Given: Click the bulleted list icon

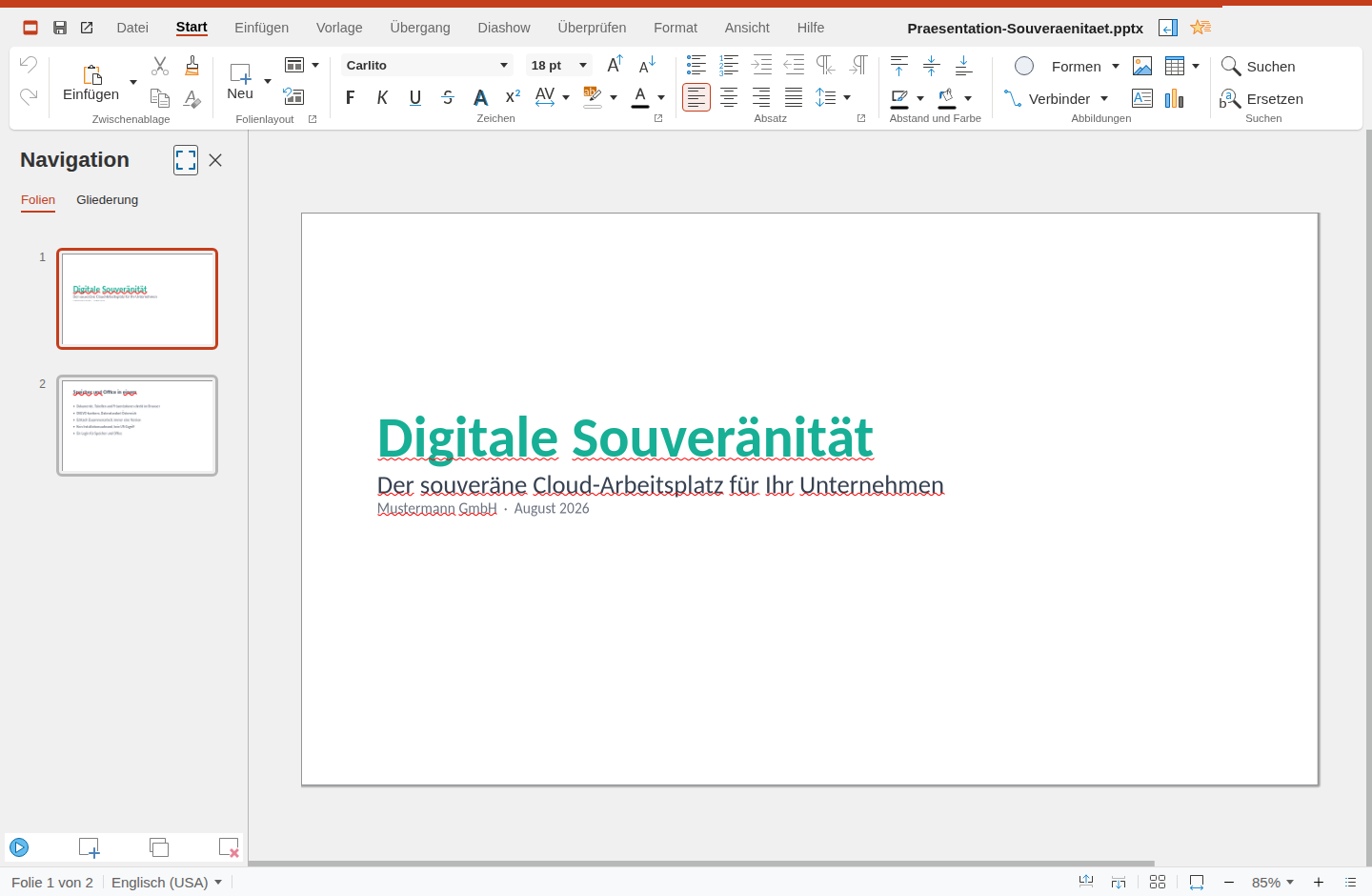Looking at the screenshot, I should (696, 65).
